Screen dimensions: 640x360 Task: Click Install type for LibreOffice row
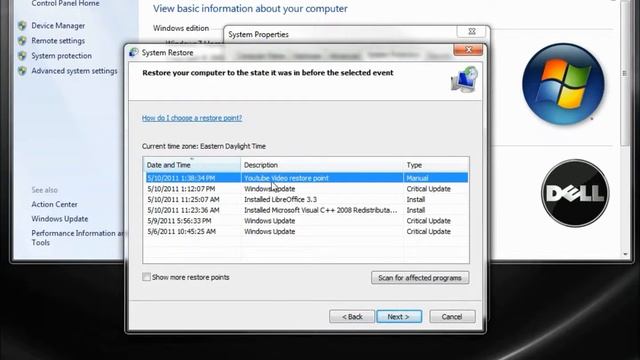point(416,200)
